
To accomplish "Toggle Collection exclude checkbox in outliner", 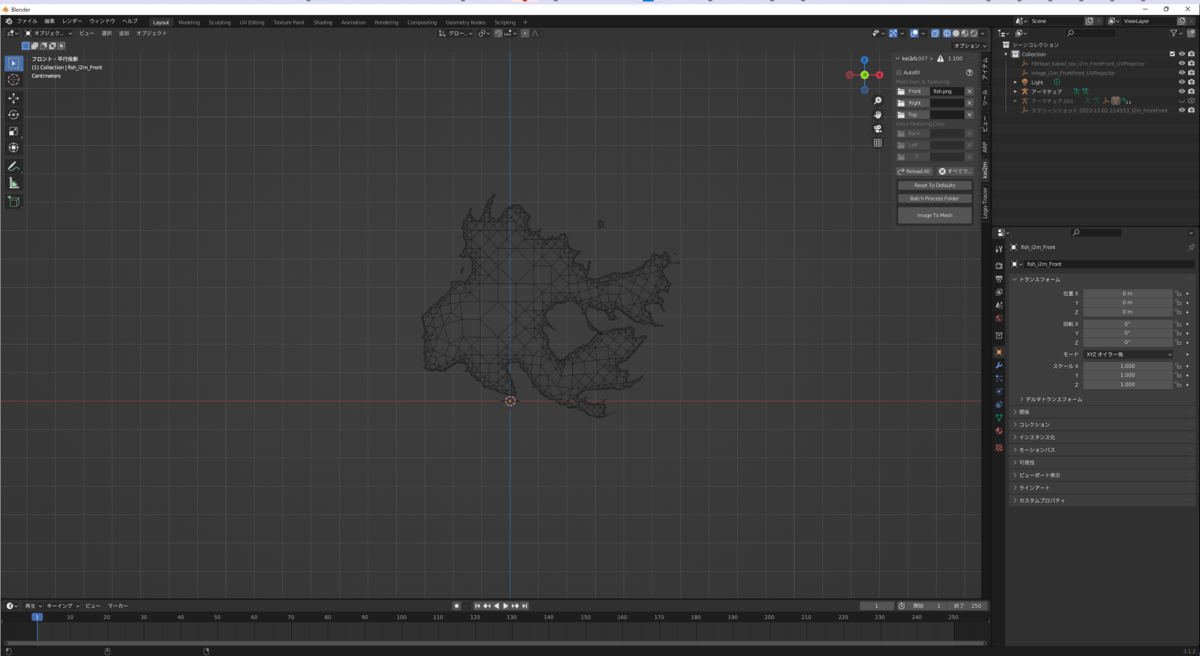I will point(1173,54).
